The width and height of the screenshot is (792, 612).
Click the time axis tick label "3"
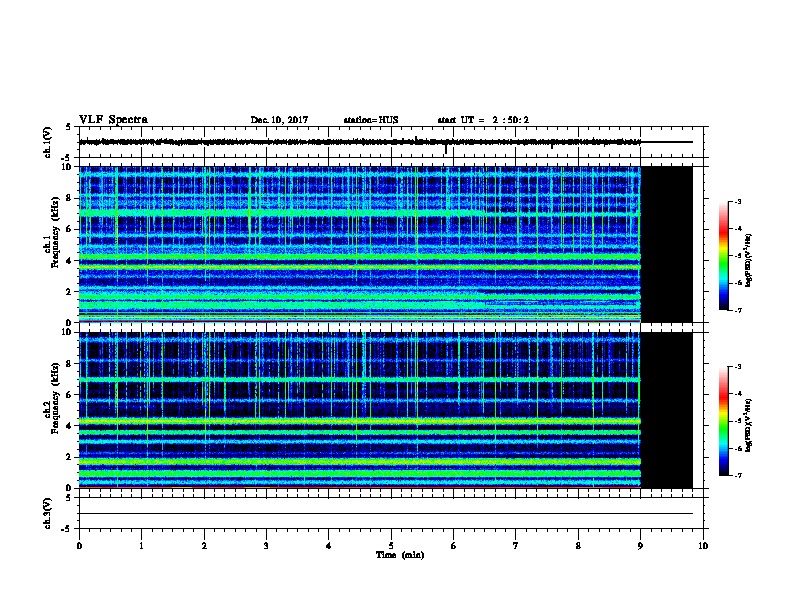(x=266, y=545)
